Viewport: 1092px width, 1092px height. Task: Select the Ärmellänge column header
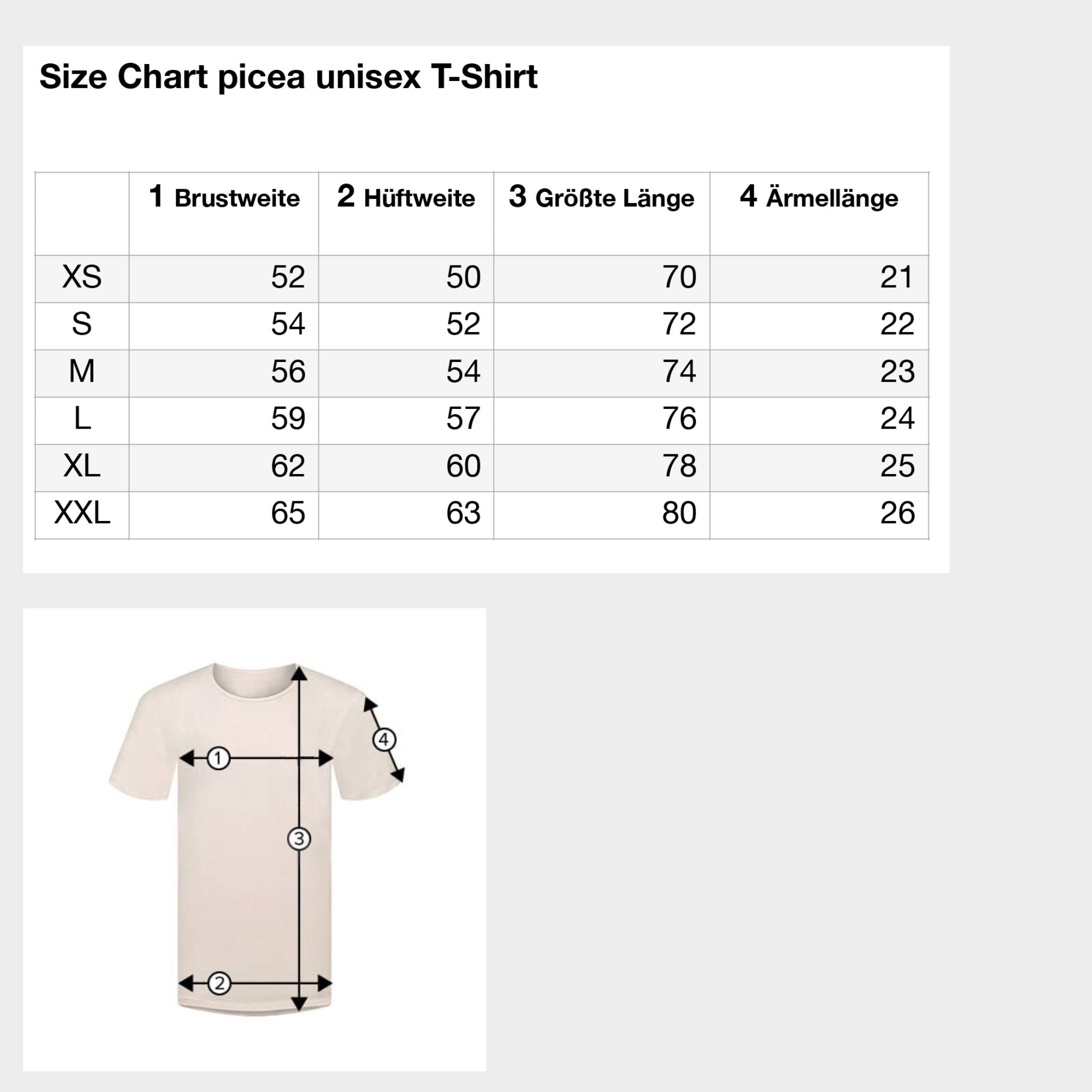(x=818, y=197)
